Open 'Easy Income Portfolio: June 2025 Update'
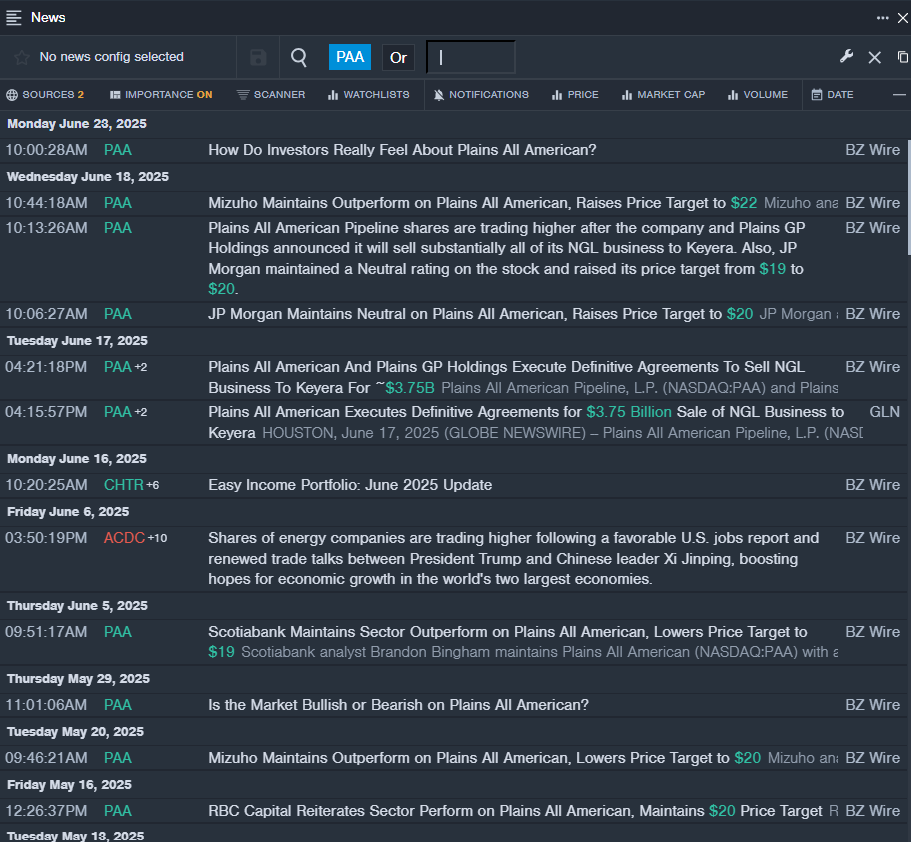 [350, 485]
